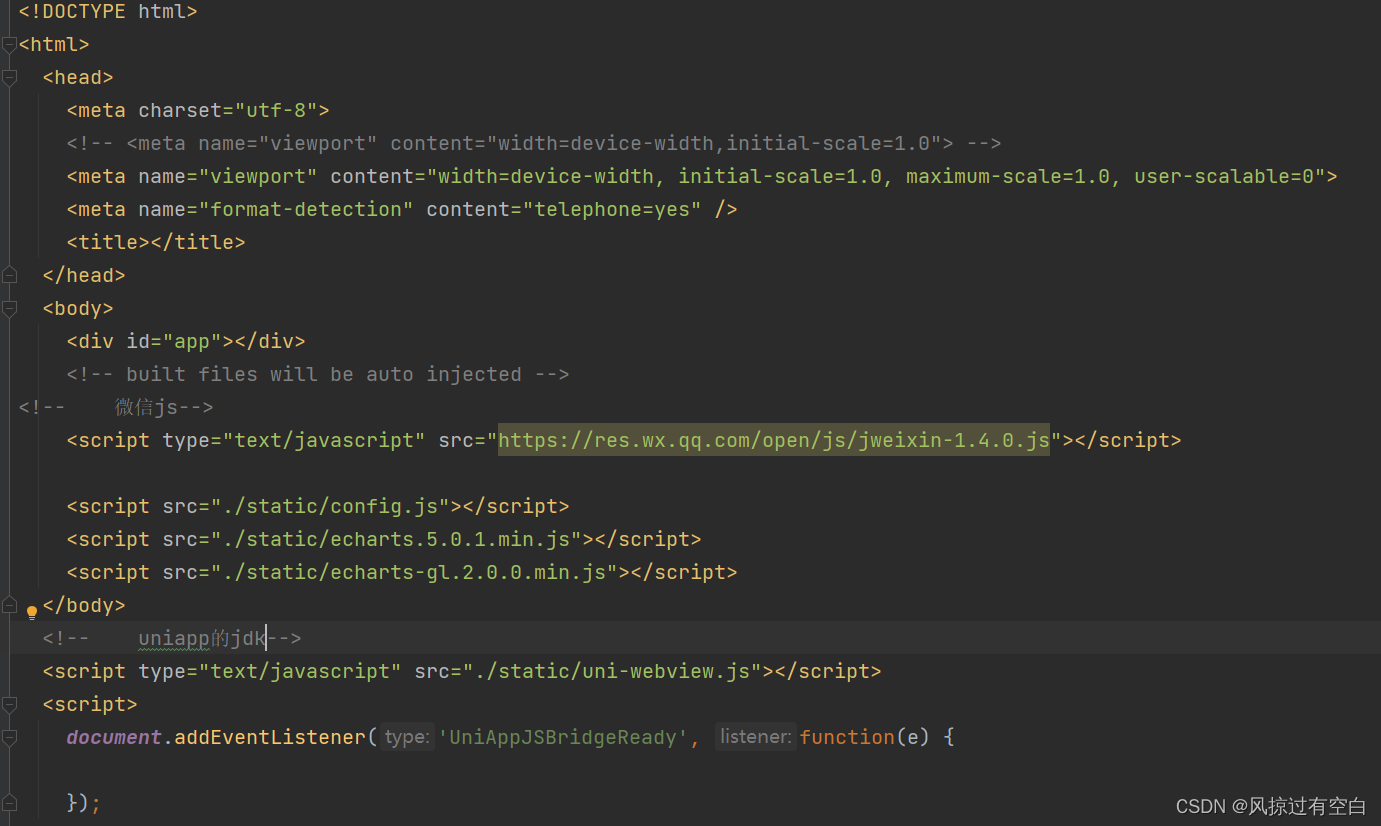The image size is (1381, 826).
Task: Toggle fold marker at </head> line
Action: click(9, 275)
